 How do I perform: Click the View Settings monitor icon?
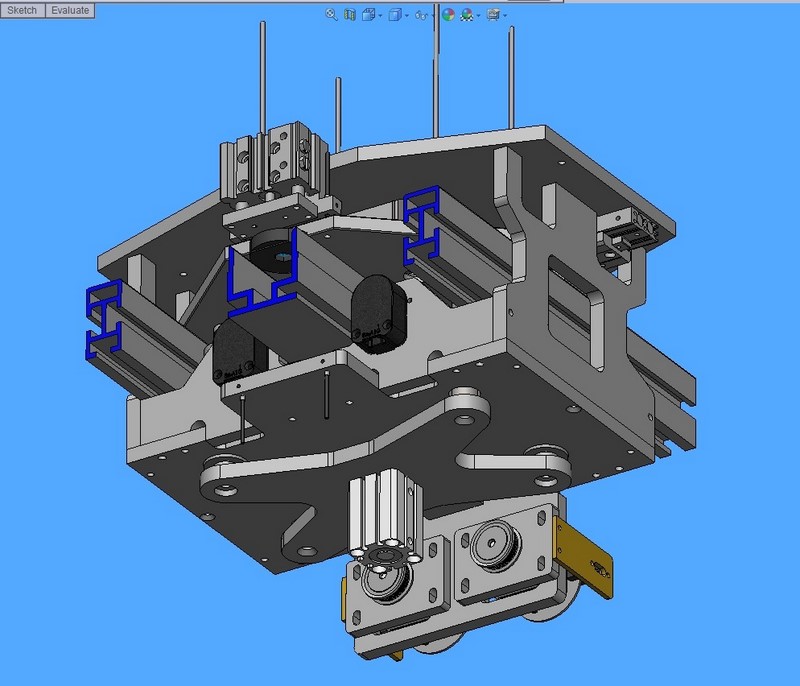pyautogui.click(x=492, y=15)
